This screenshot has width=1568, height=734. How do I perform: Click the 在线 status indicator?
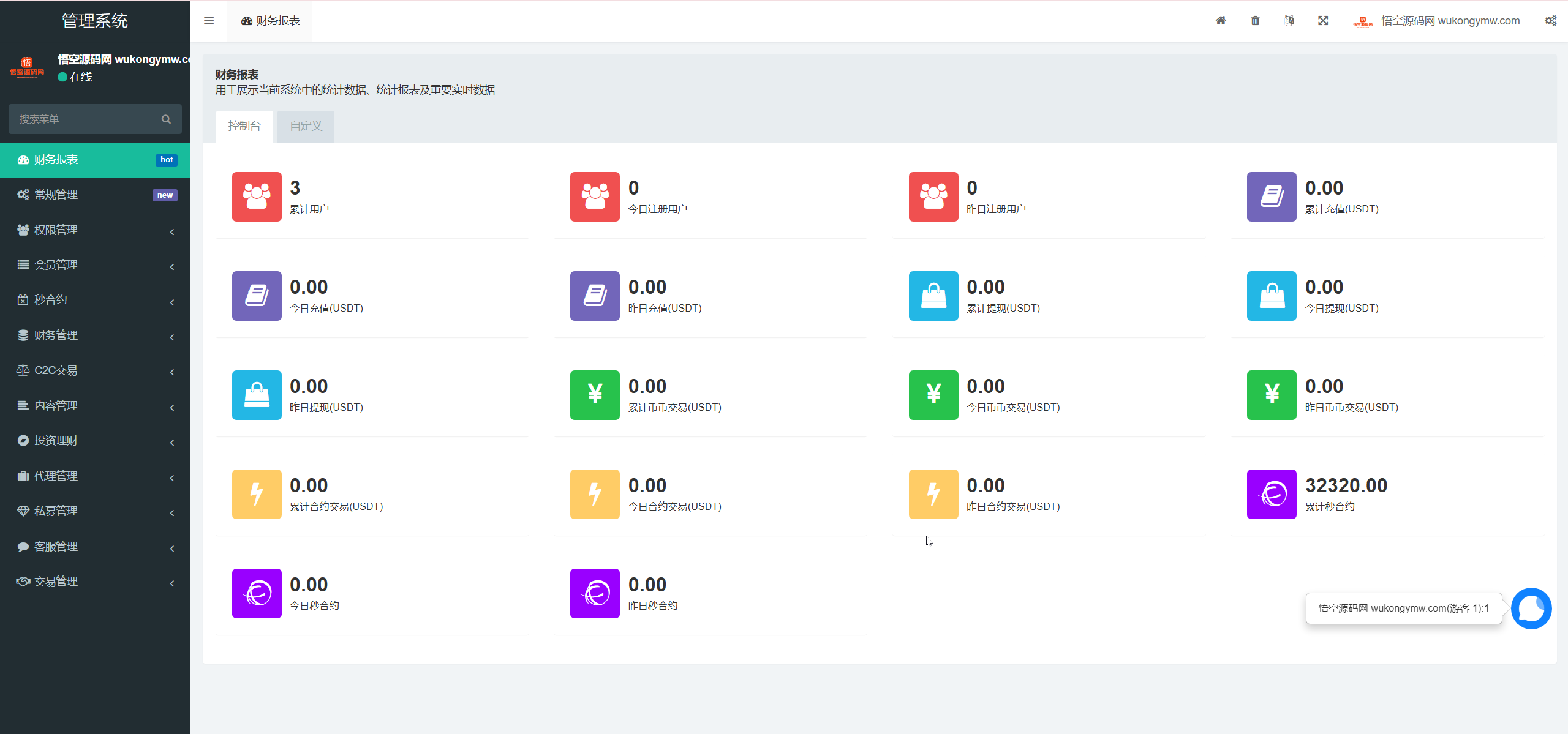75,77
